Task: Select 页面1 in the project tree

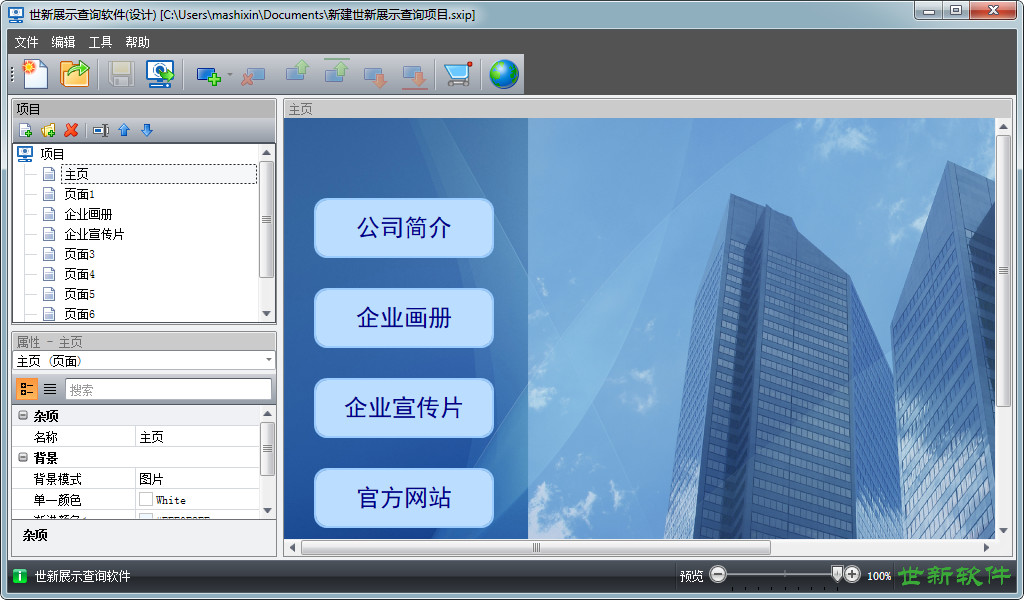Action: [x=79, y=195]
